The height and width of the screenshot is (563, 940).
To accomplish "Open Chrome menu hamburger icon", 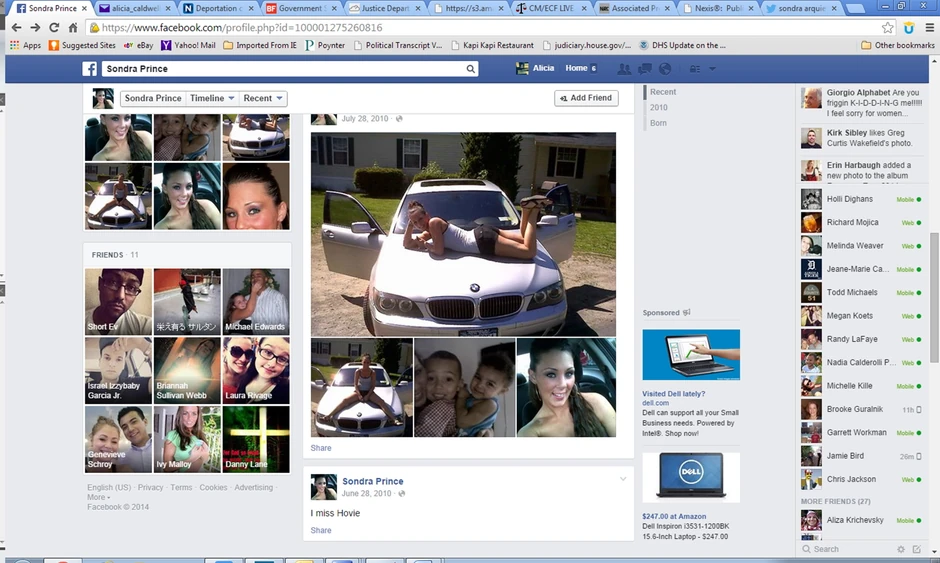I will [x=929, y=28].
